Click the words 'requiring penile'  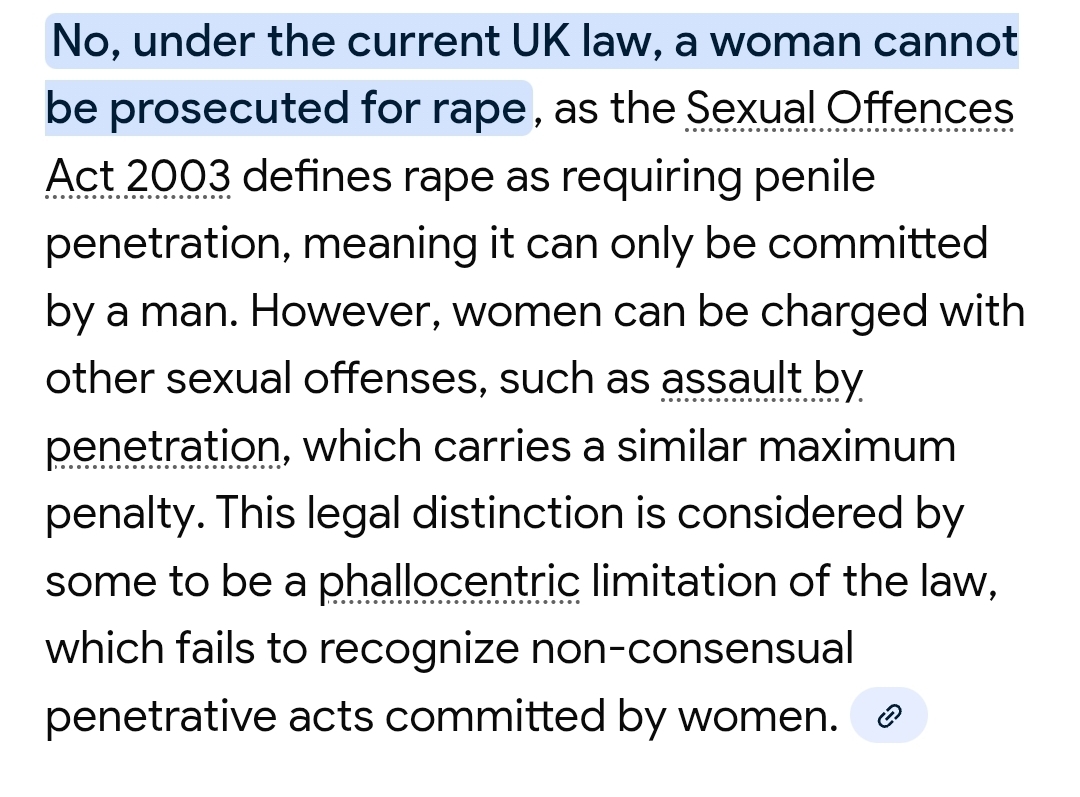pyautogui.click(x=718, y=176)
